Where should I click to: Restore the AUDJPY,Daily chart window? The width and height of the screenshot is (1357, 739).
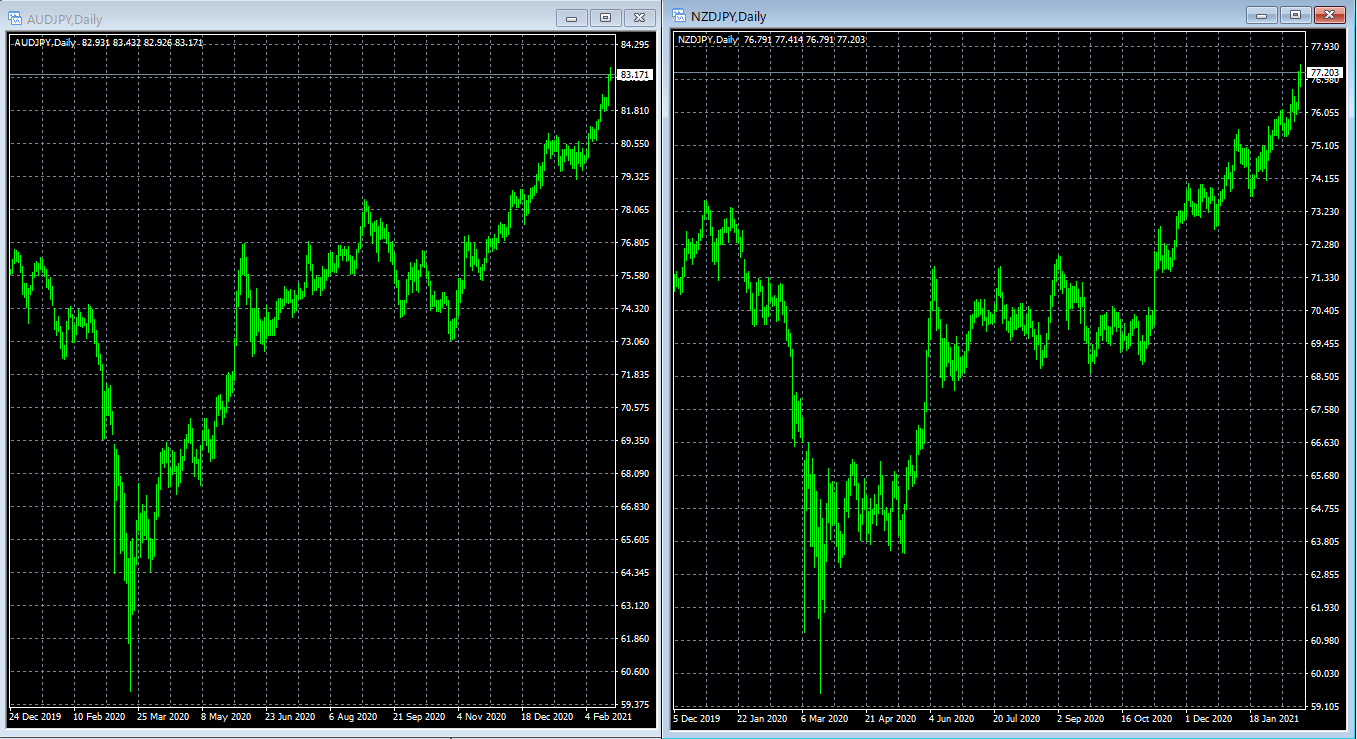pos(605,18)
